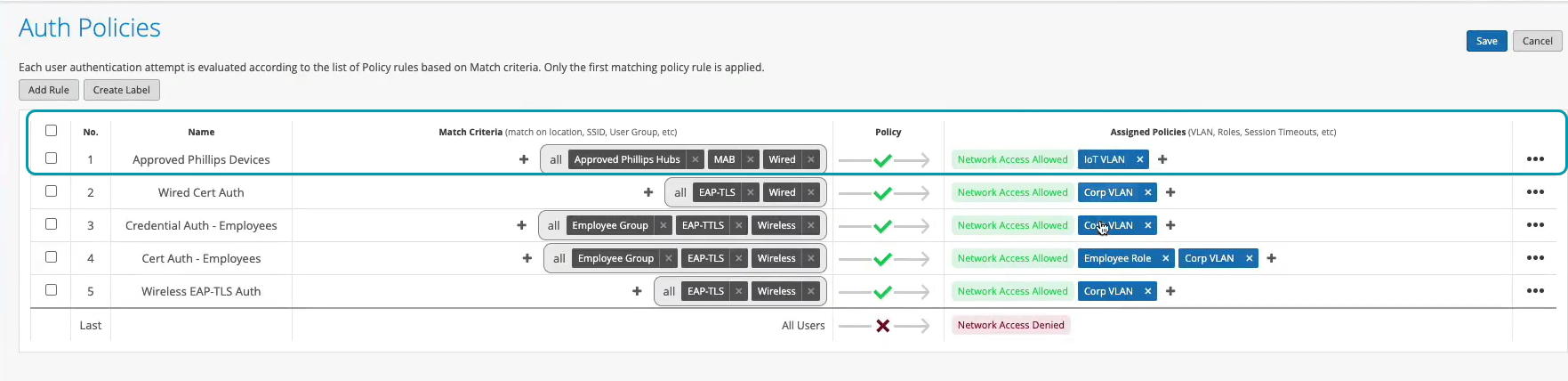This screenshot has height=381, width=1568.
Task: Add match criteria to Wireless EAP-TLS Auth
Action: click(637, 291)
